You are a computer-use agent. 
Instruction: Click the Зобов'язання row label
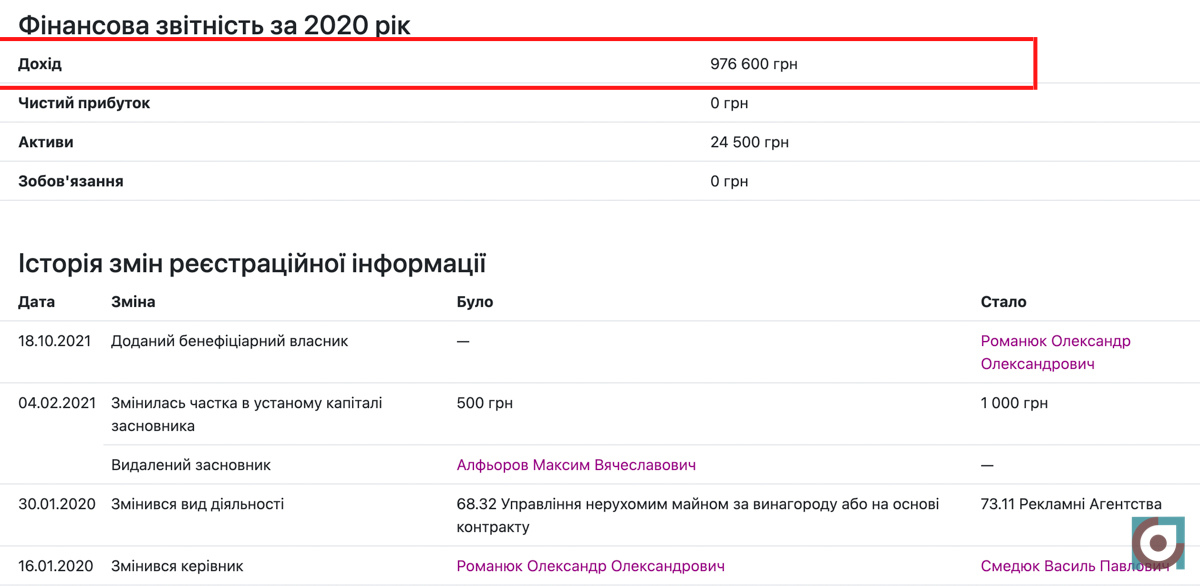pos(71,181)
